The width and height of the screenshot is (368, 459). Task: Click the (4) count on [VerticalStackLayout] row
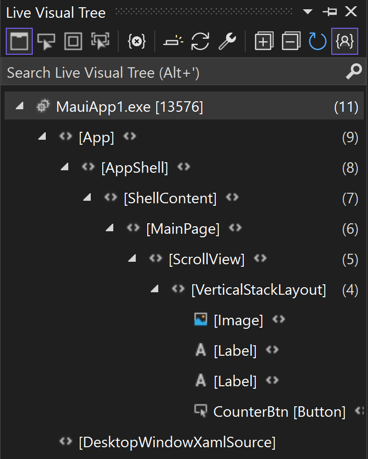[x=350, y=290]
